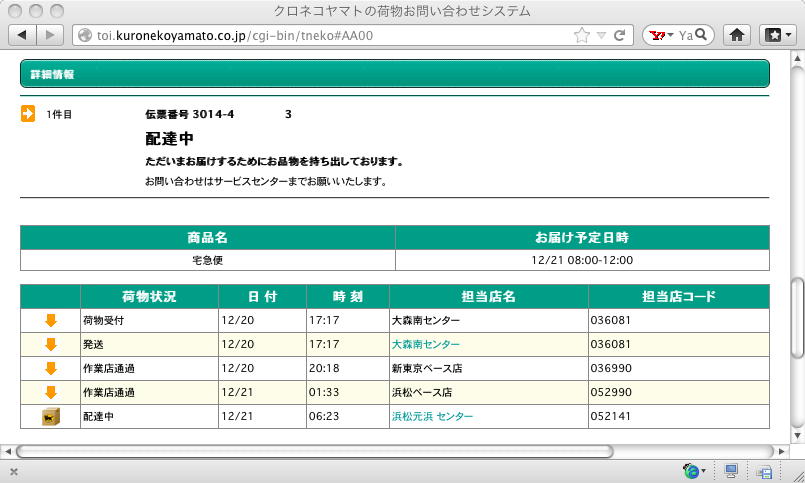The width and height of the screenshot is (805, 483).
Task: Click the 配達中 status heading
Action: (169, 139)
